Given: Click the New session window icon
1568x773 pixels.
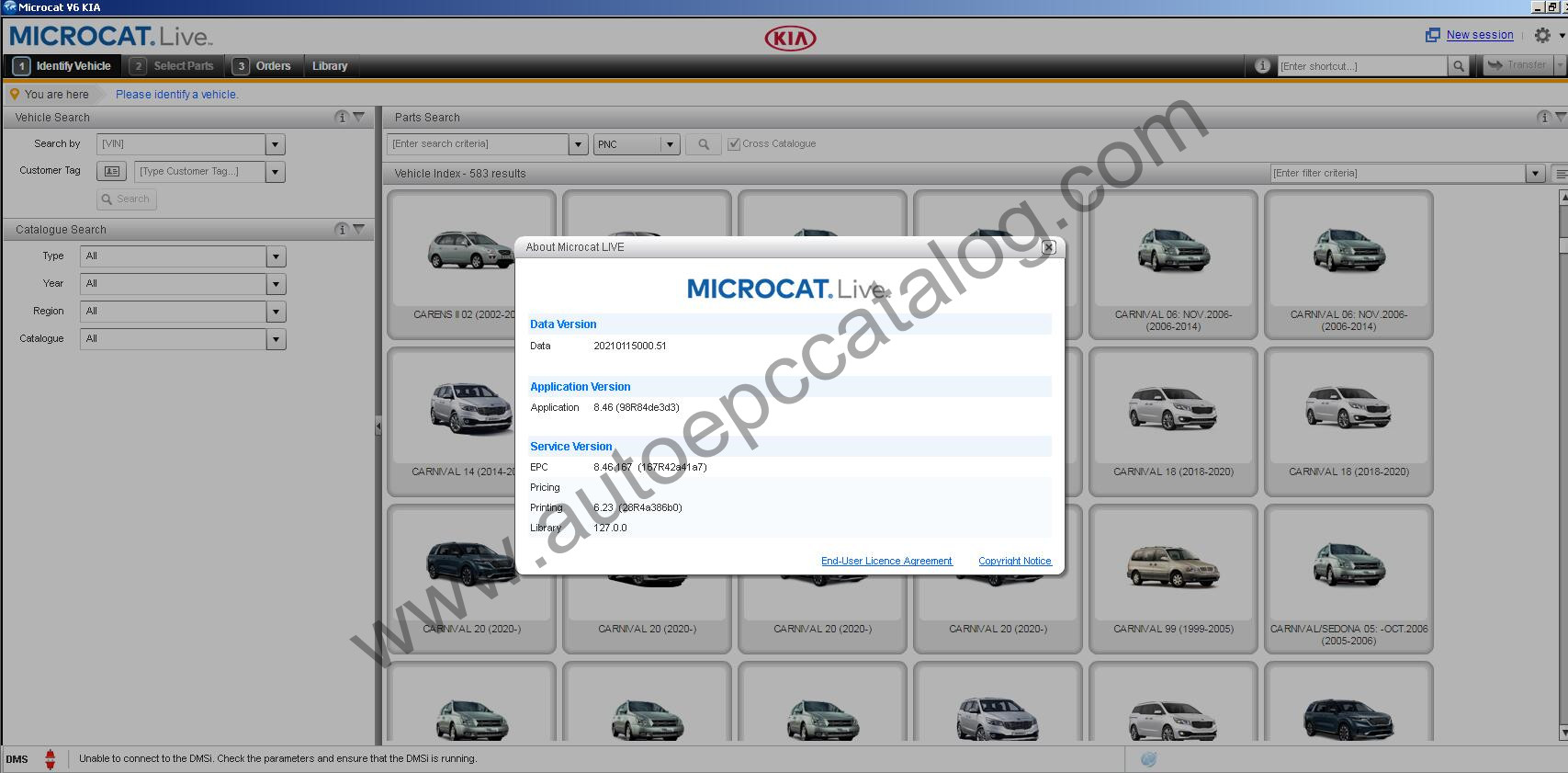Looking at the screenshot, I should (x=1433, y=35).
